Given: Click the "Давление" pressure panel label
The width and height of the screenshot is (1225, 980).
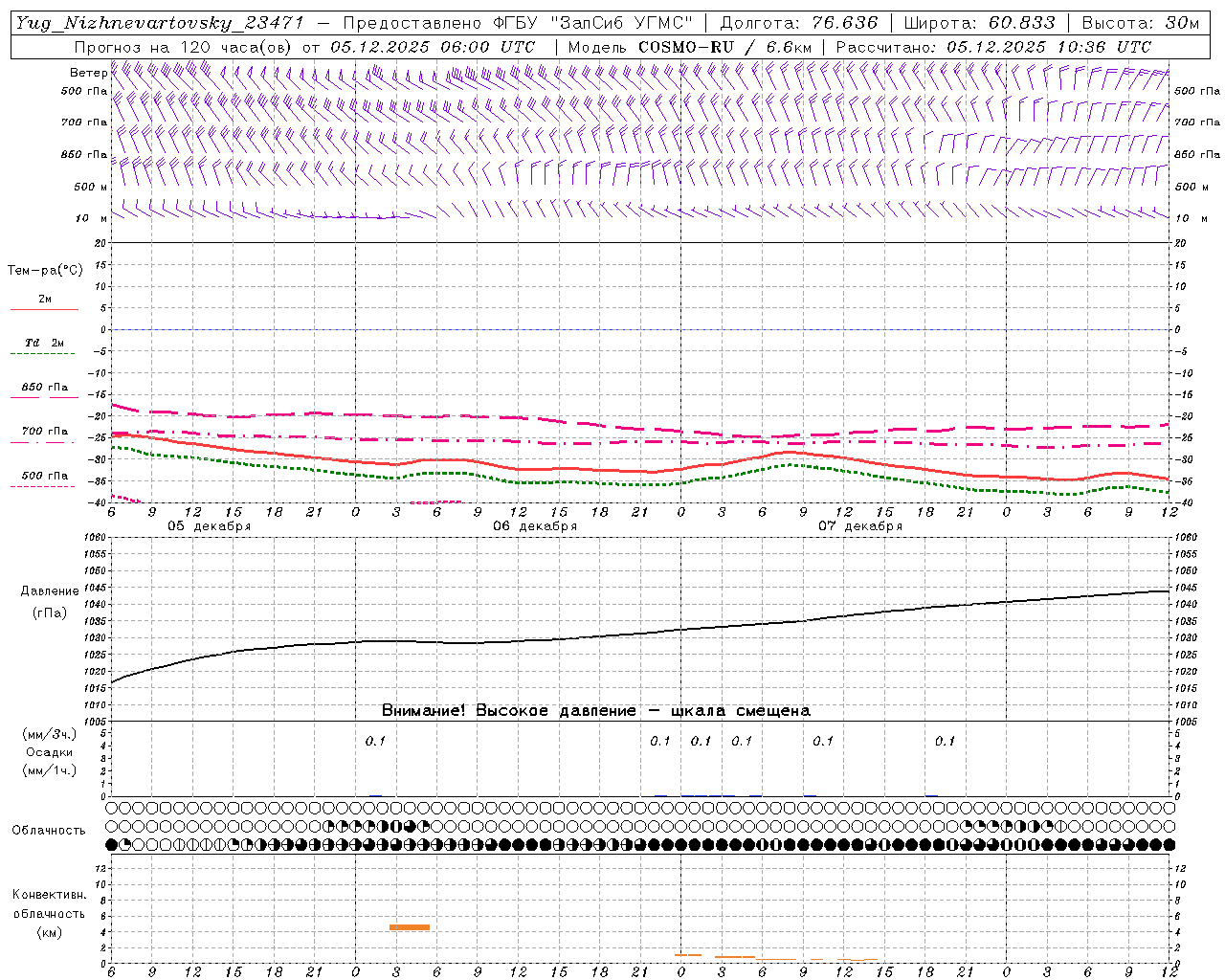Looking at the screenshot, I should coord(50,591).
